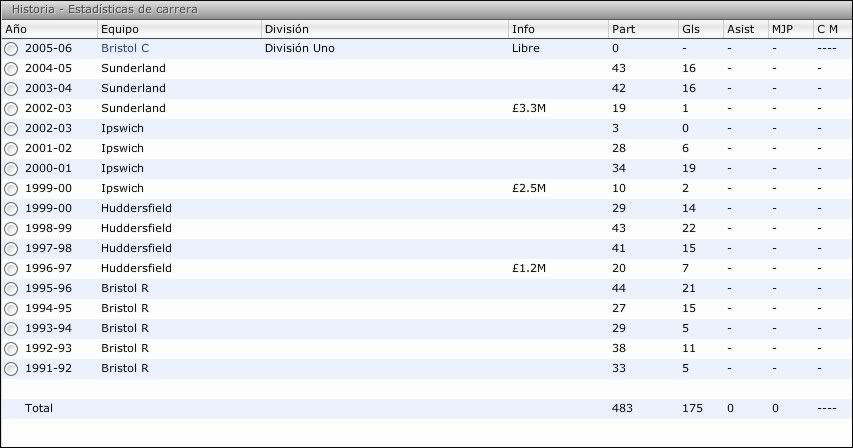Click Sunderland in the 2003-04 row
Viewport: 853px width, 448px height.
[133, 88]
